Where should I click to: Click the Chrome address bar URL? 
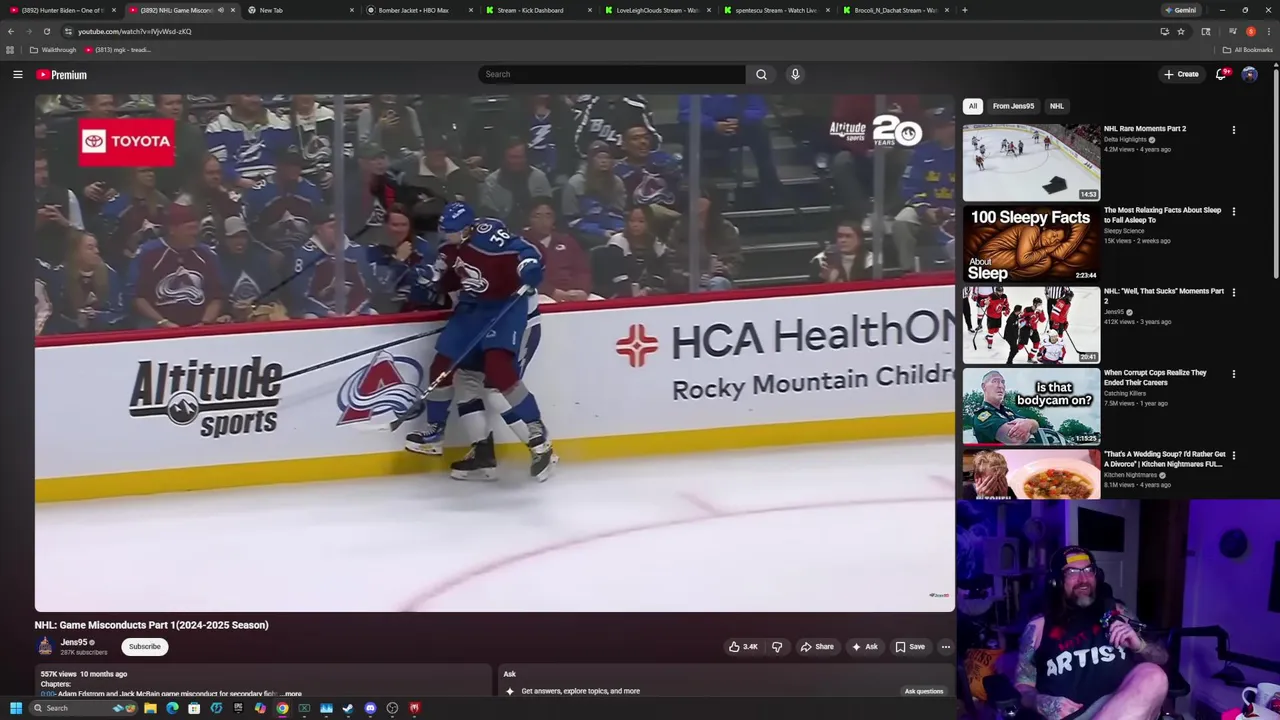coord(135,31)
